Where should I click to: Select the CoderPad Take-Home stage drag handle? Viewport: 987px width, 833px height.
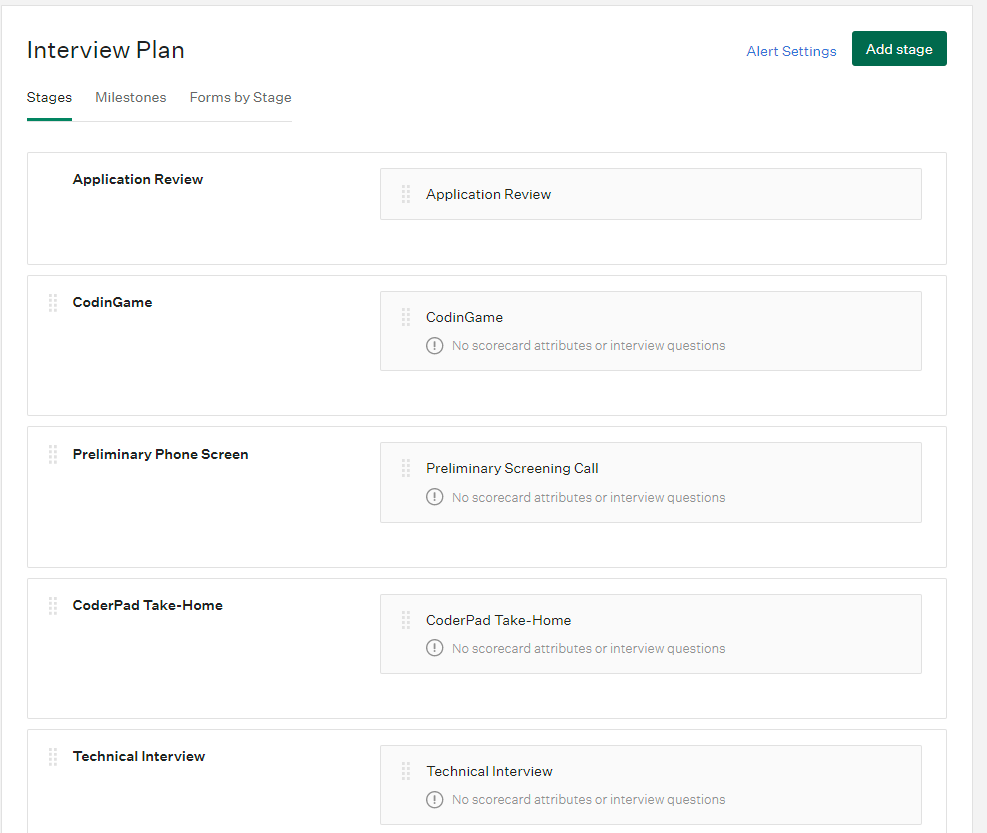coord(52,605)
